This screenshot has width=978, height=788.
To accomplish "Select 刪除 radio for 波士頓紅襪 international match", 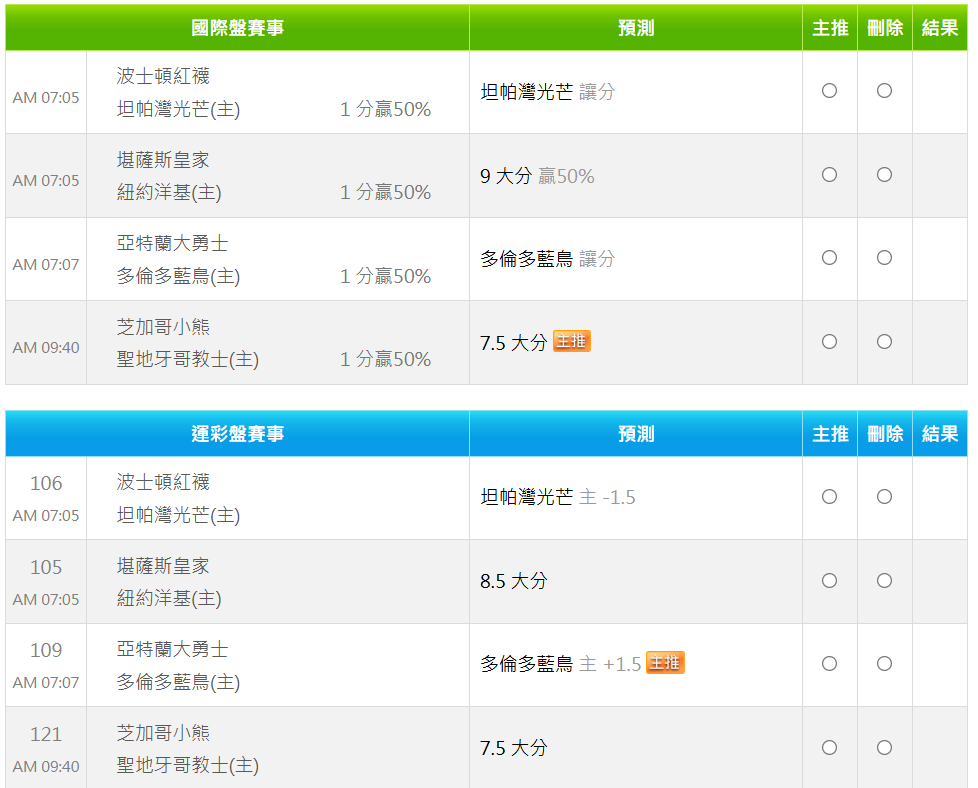I will [x=884, y=90].
